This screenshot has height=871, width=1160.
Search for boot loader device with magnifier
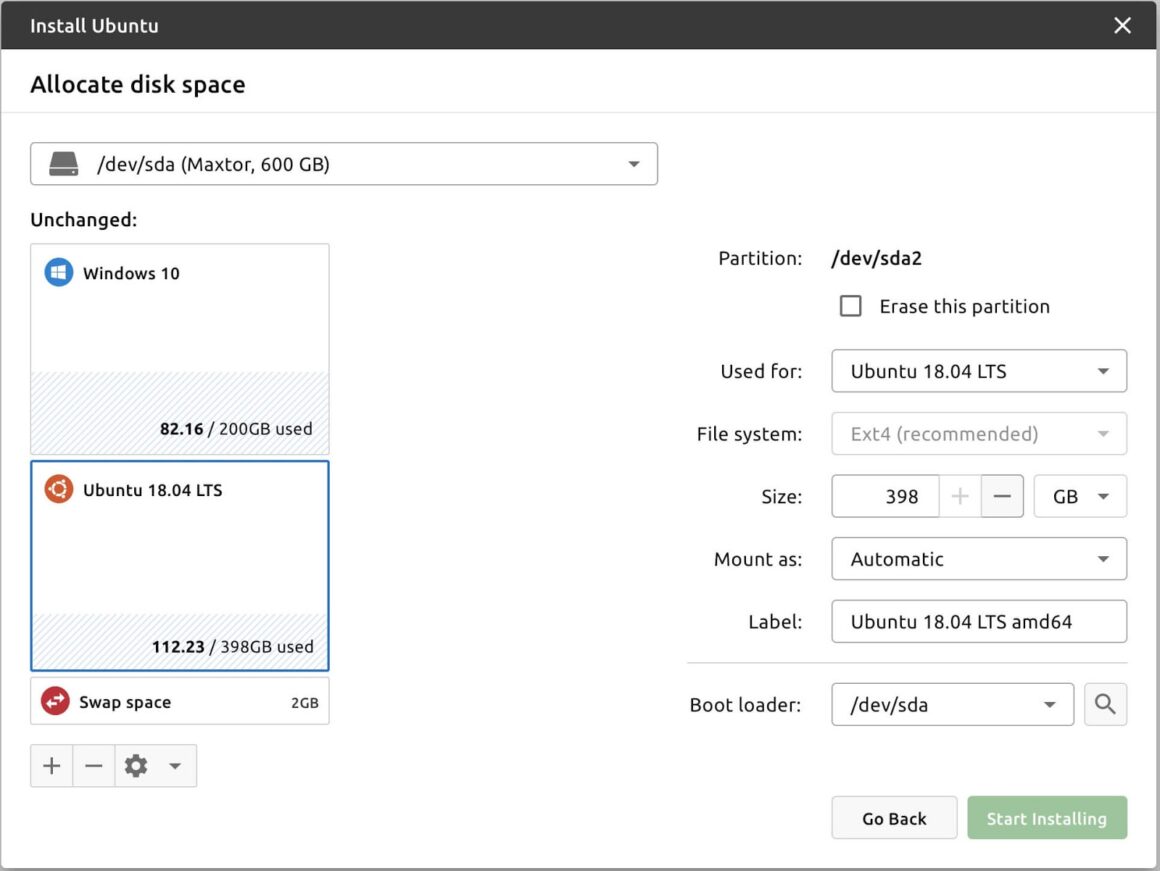[x=1105, y=704]
